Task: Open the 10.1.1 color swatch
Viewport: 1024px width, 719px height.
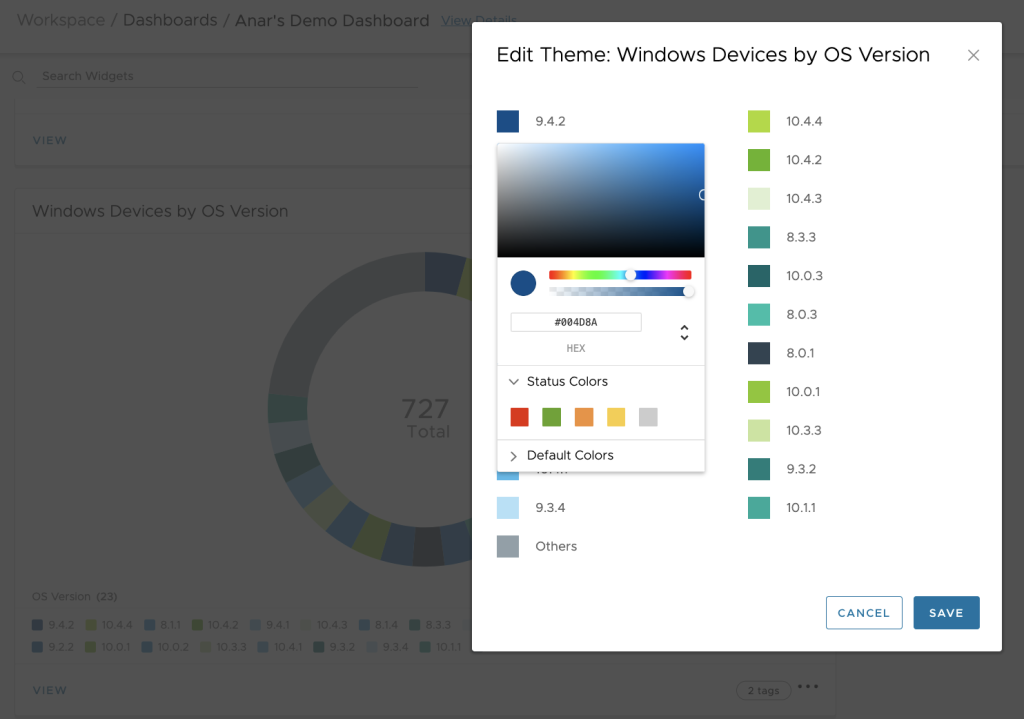Action: (759, 507)
